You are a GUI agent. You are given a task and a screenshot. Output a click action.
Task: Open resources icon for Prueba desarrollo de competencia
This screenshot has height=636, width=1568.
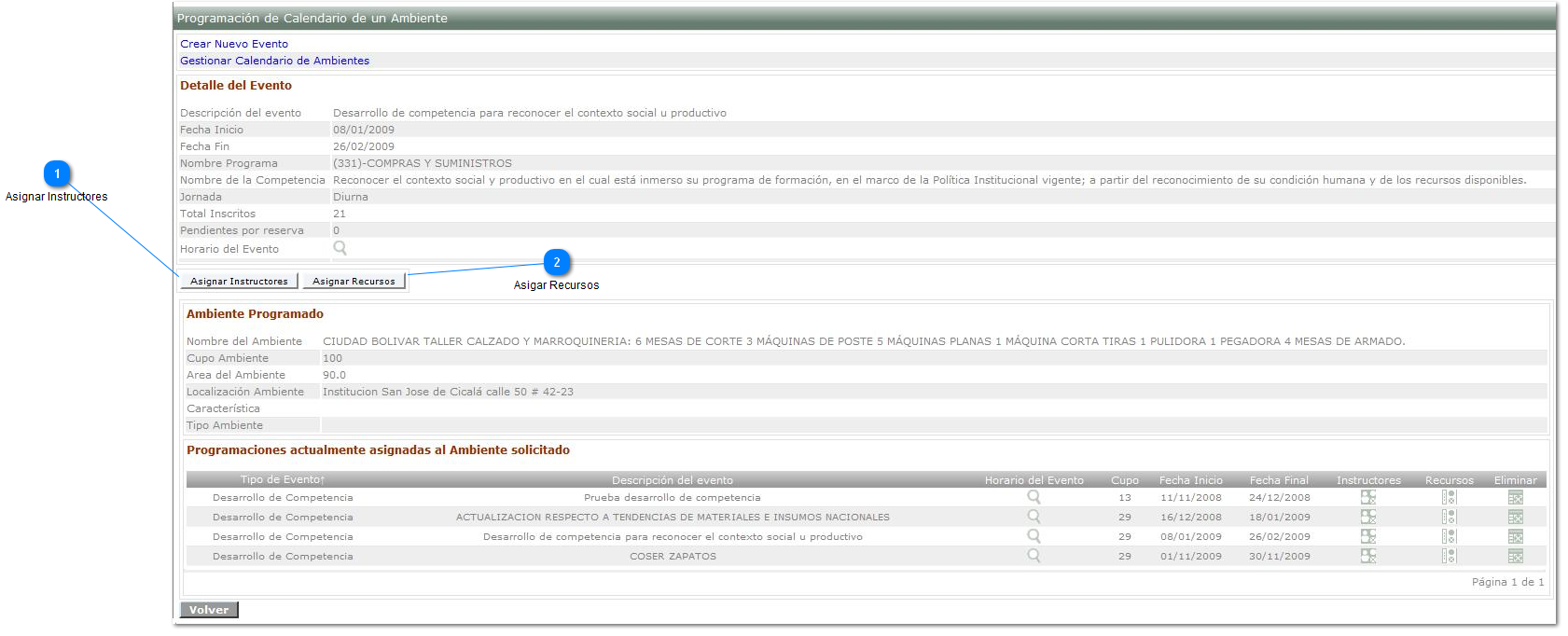[1449, 497]
